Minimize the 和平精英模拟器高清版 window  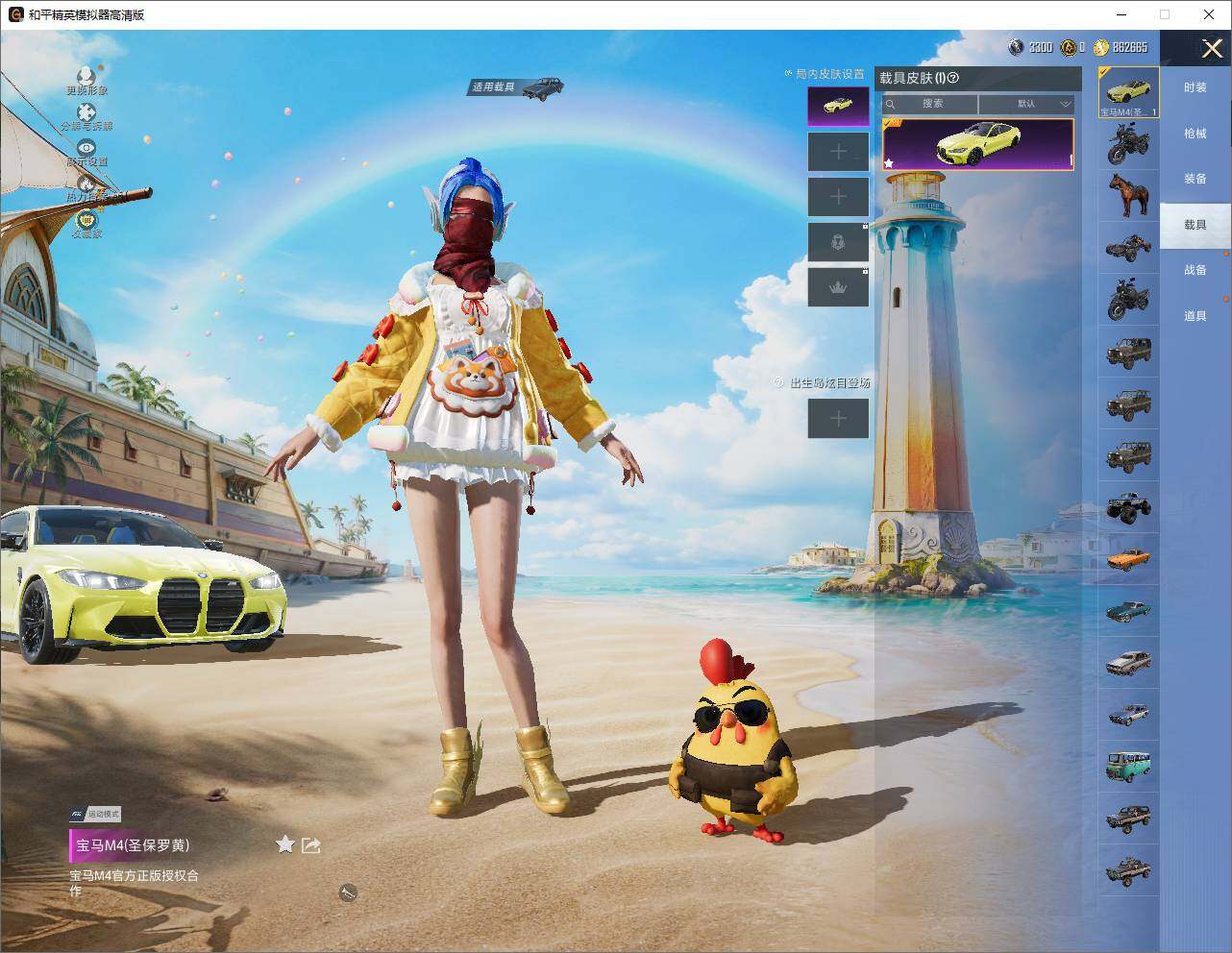(1121, 14)
